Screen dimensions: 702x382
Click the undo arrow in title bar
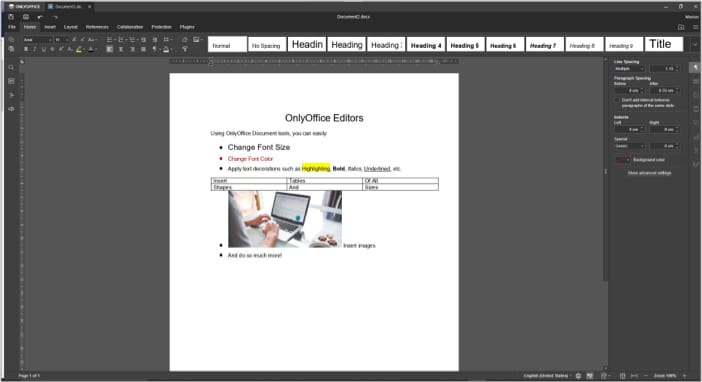(40, 17)
